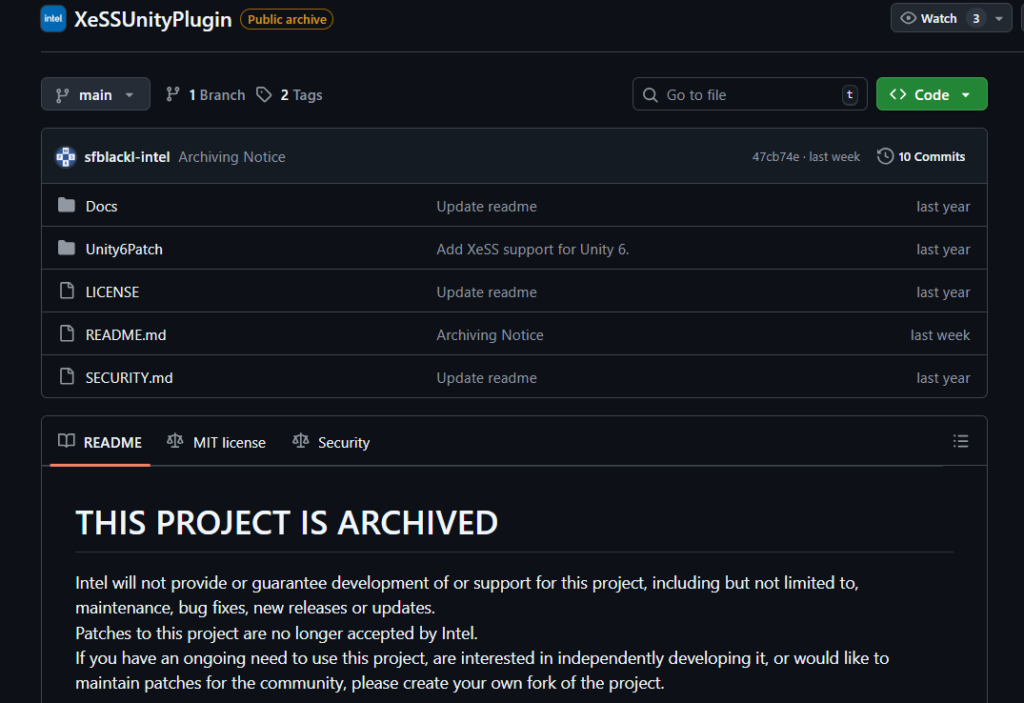Open README outline list icon
1024x703 pixels.
click(960, 441)
